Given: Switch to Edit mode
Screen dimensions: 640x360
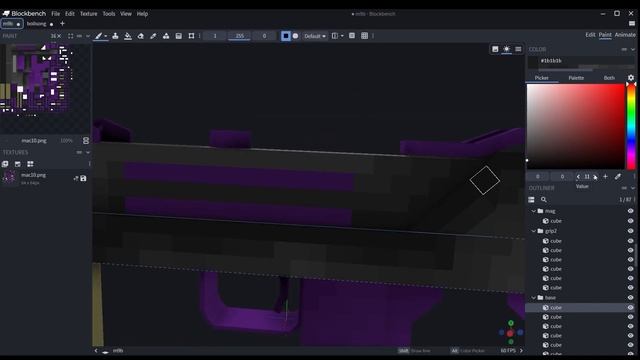Looking at the screenshot, I should 590,35.
